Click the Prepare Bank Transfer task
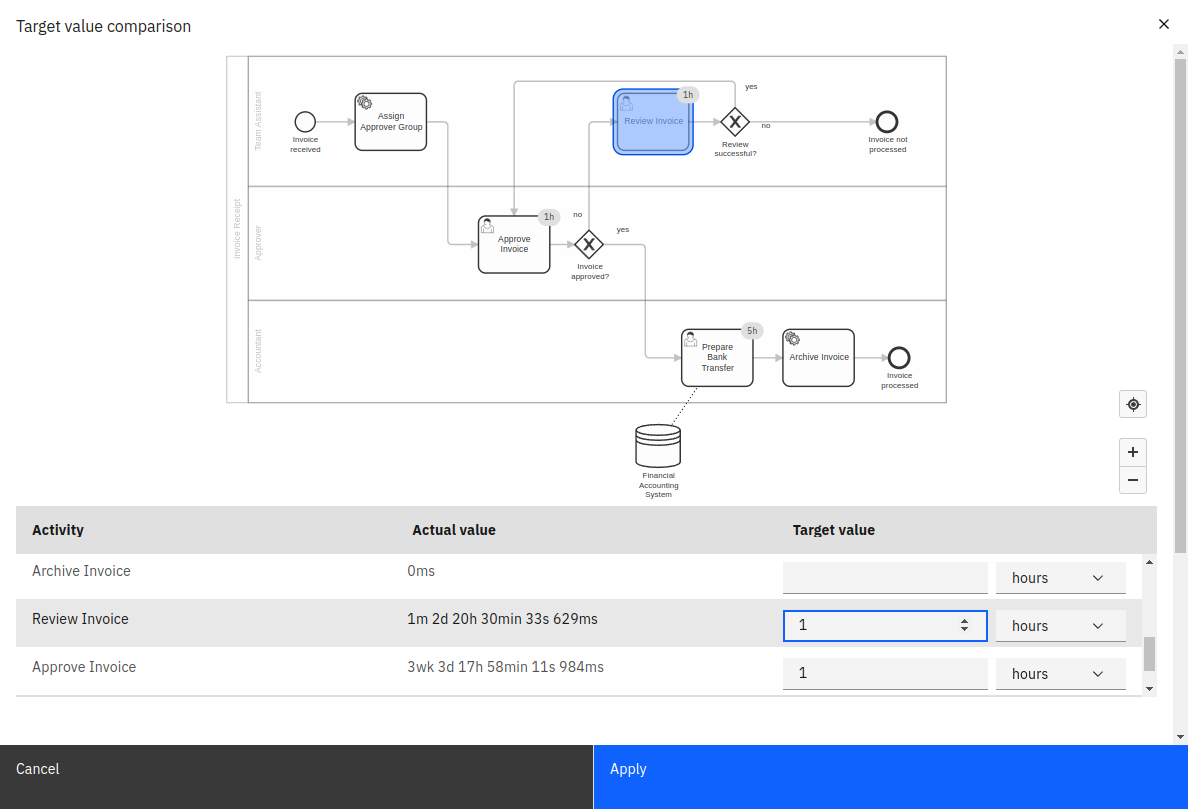Screen dimensions: 1188x809 coord(717,357)
